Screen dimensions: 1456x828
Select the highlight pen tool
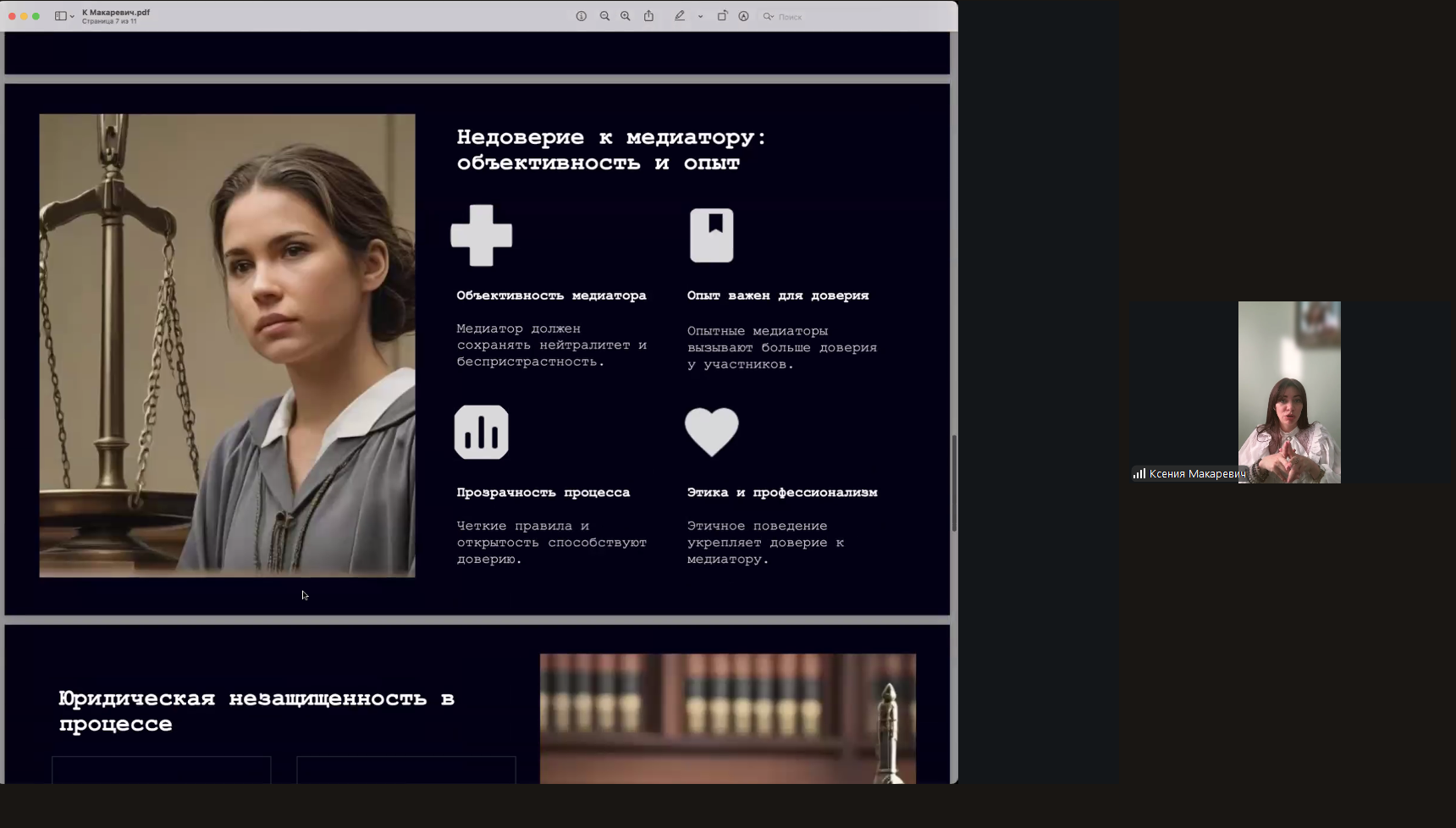[x=680, y=16]
